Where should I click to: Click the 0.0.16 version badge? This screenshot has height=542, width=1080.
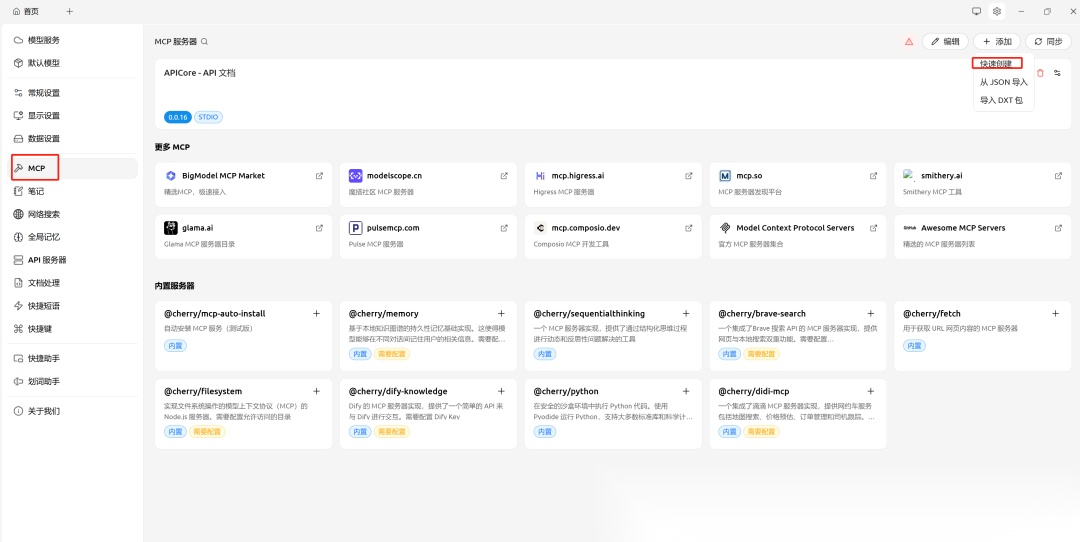[x=178, y=117]
